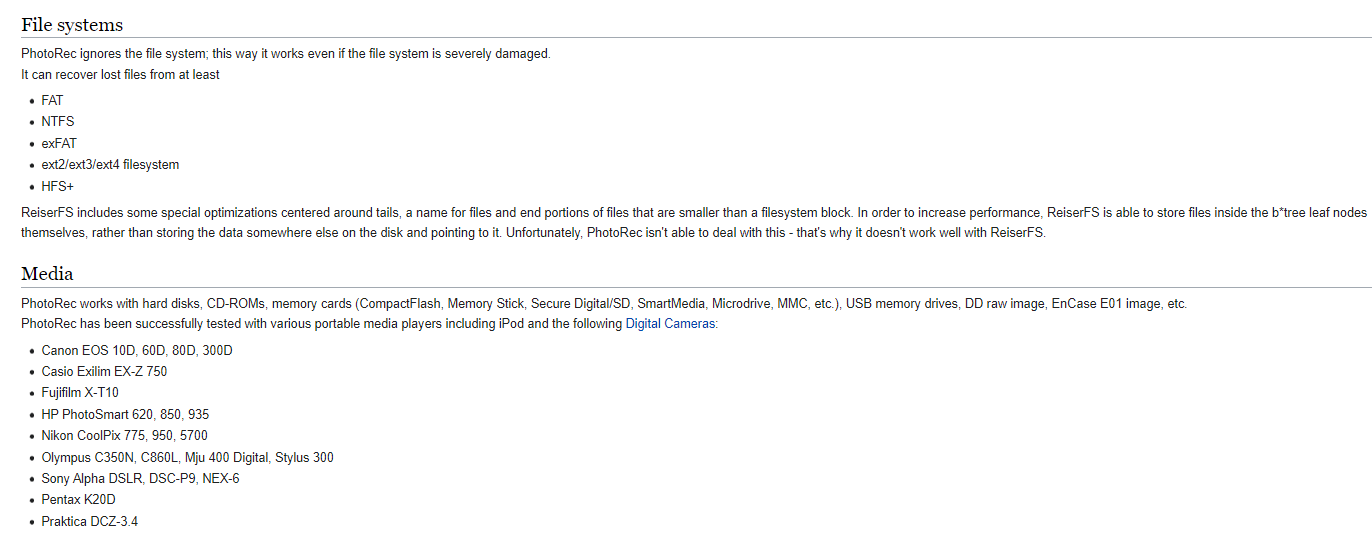Click Canon EOS 10D, 60D, 80D, 300D
This screenshot has height=550, width=1372.
(137, 351)
